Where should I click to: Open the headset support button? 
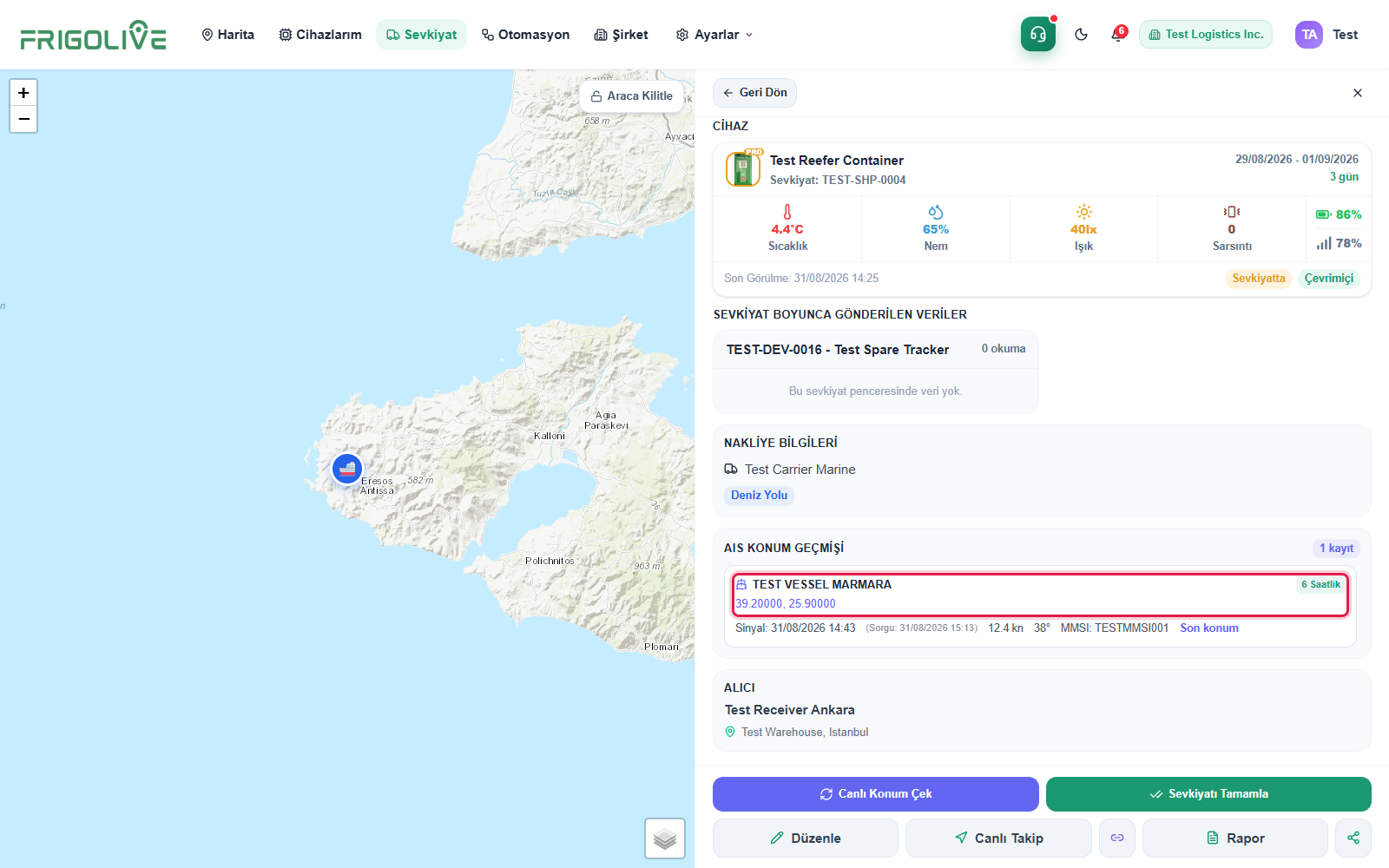coord(1038,35)
